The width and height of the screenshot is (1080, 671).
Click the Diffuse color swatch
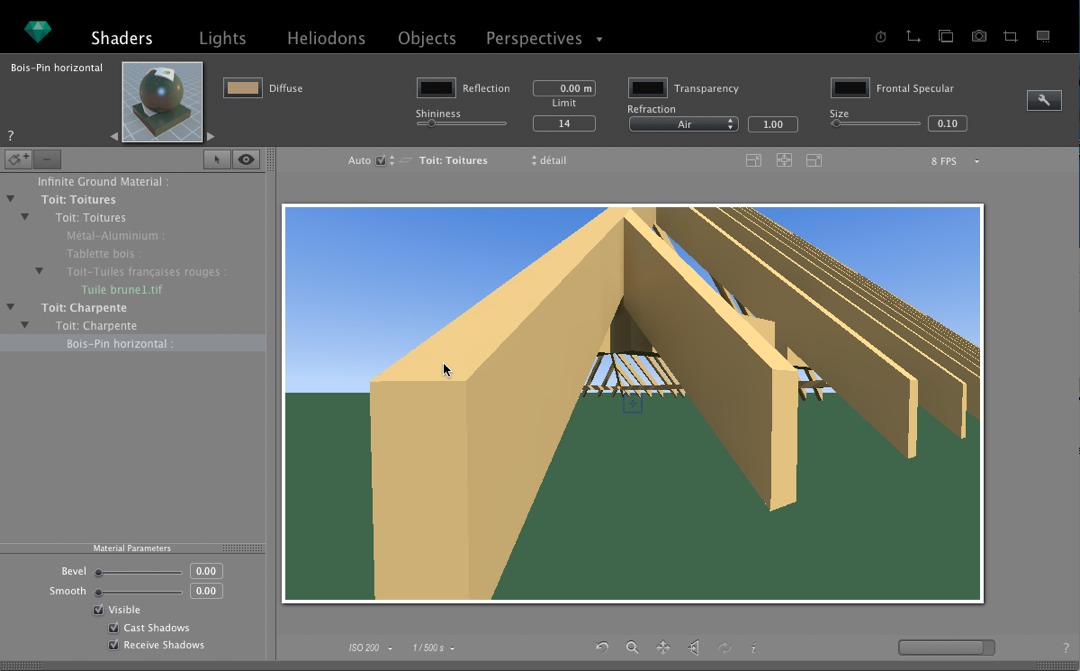pos(242,88)
